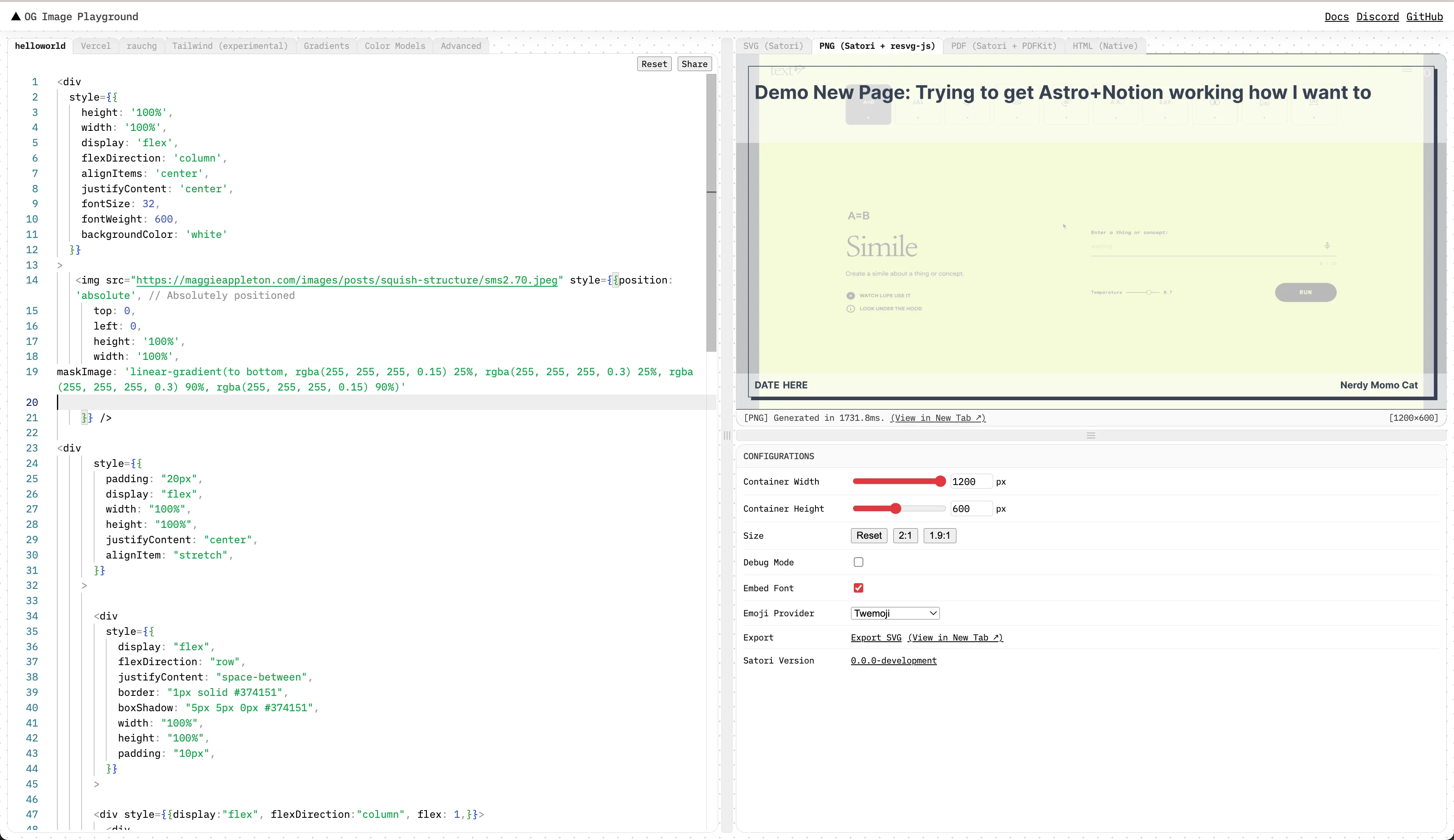Click the Container Width input field
The height and width of the screenshot is (840, 1454).
tap(971, 482)
